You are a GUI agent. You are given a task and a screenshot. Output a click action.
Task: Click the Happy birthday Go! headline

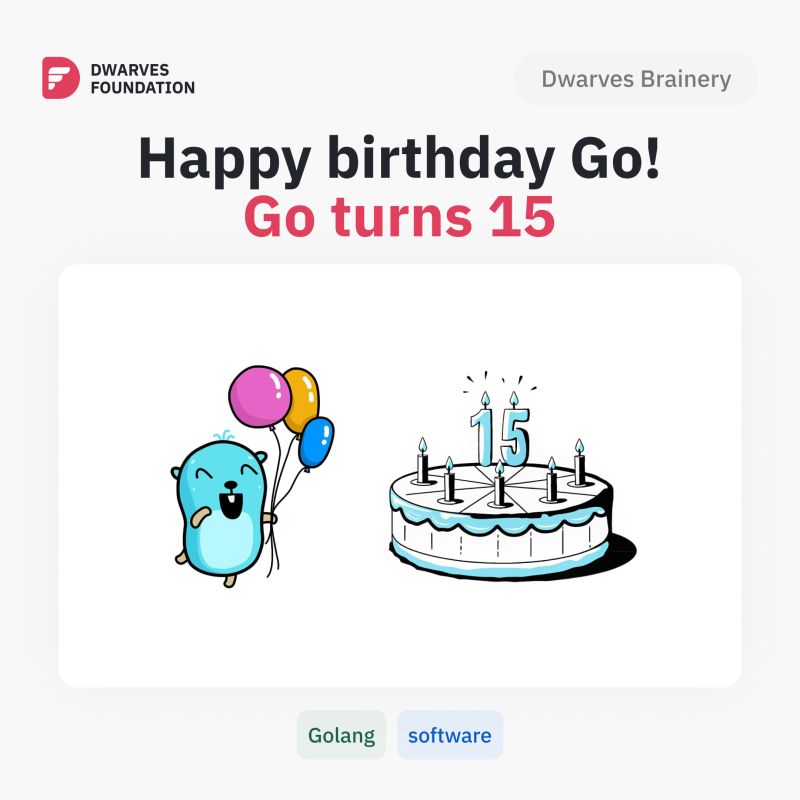399,158
